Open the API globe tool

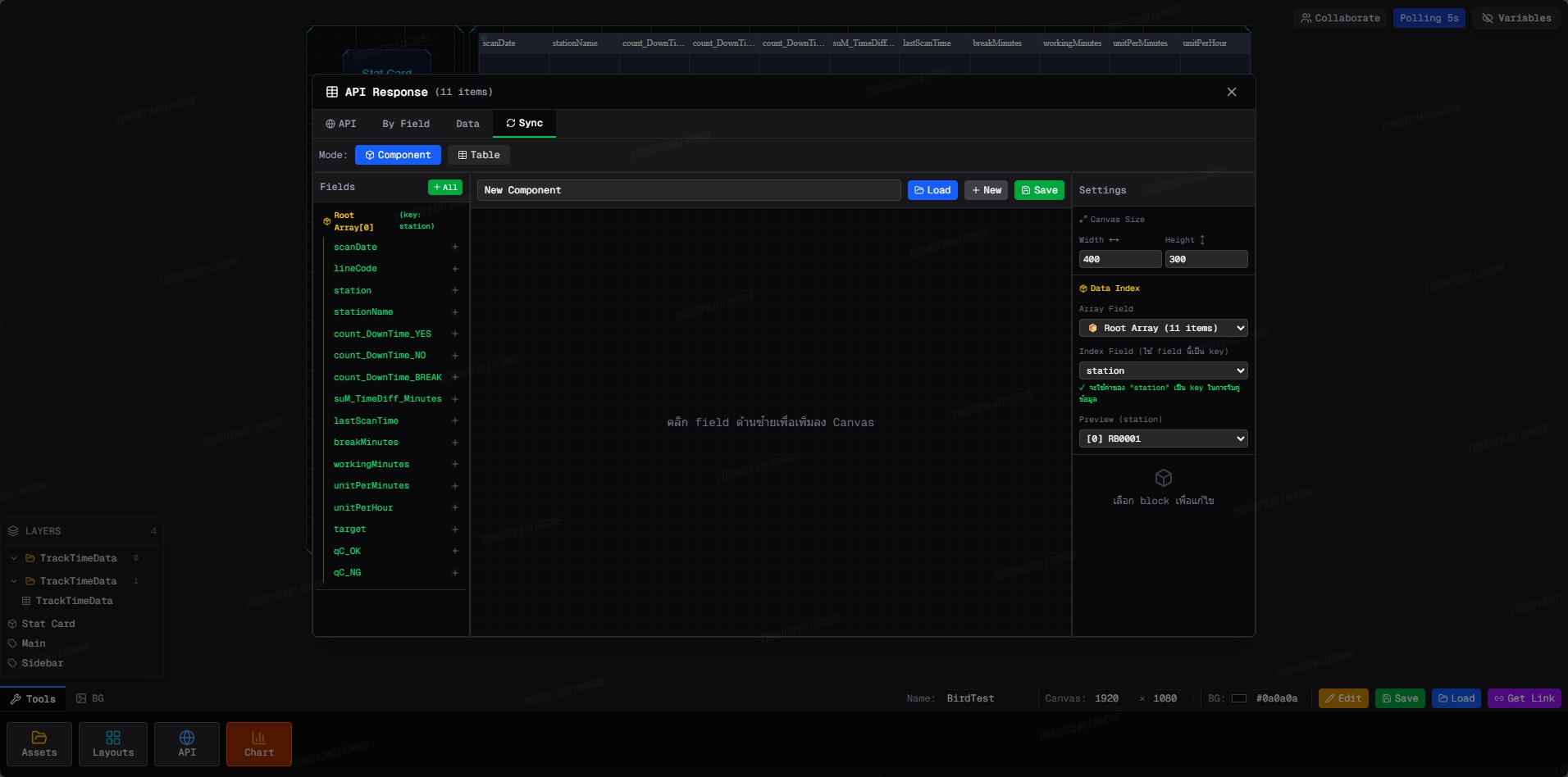187,744
